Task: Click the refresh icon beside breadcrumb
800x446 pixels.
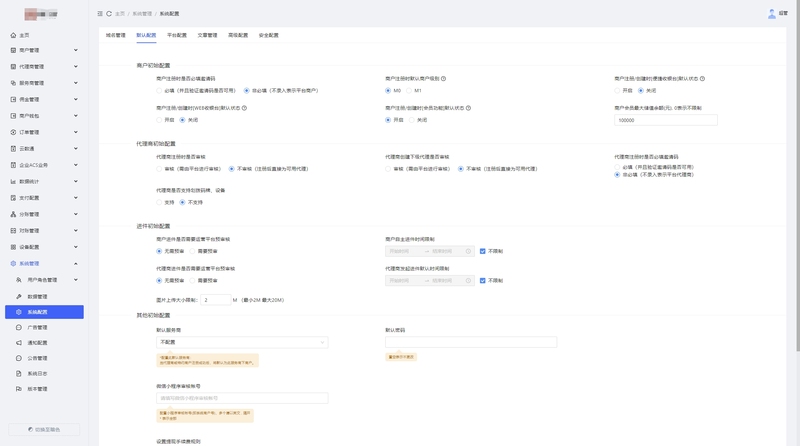Action: [109, 14]
